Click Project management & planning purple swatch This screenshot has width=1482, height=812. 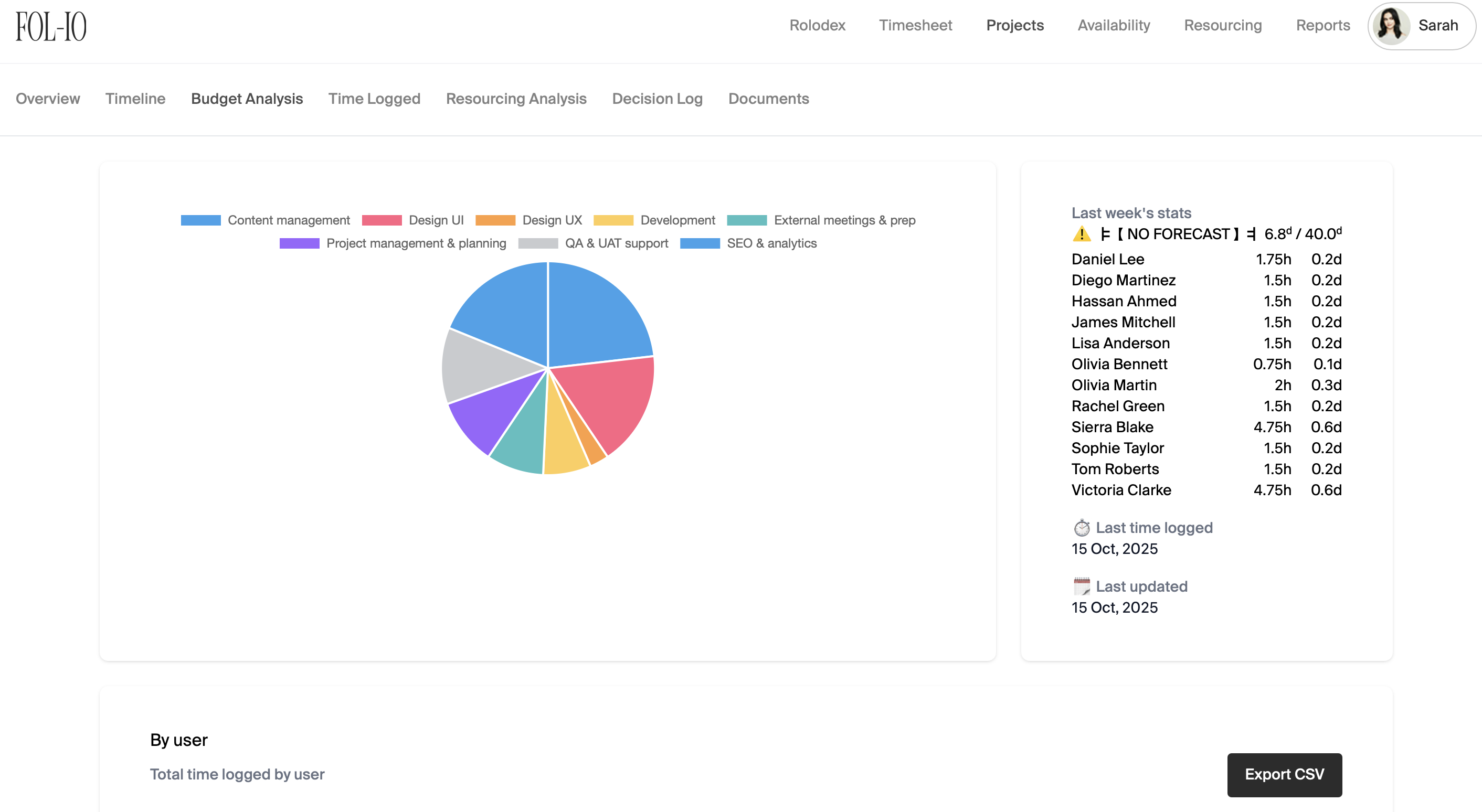(299, 243)
